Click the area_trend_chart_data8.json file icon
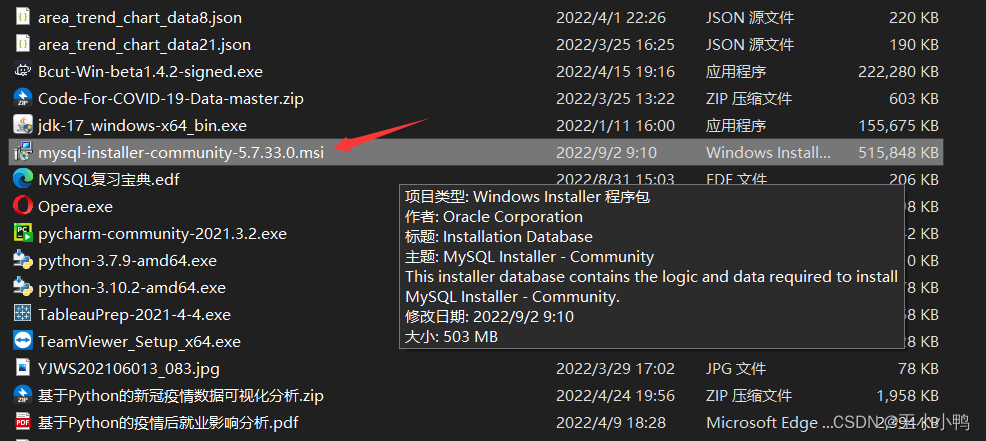Image resolution: width=986 pixels, height=441 pixels. click(x=23, y=18)
